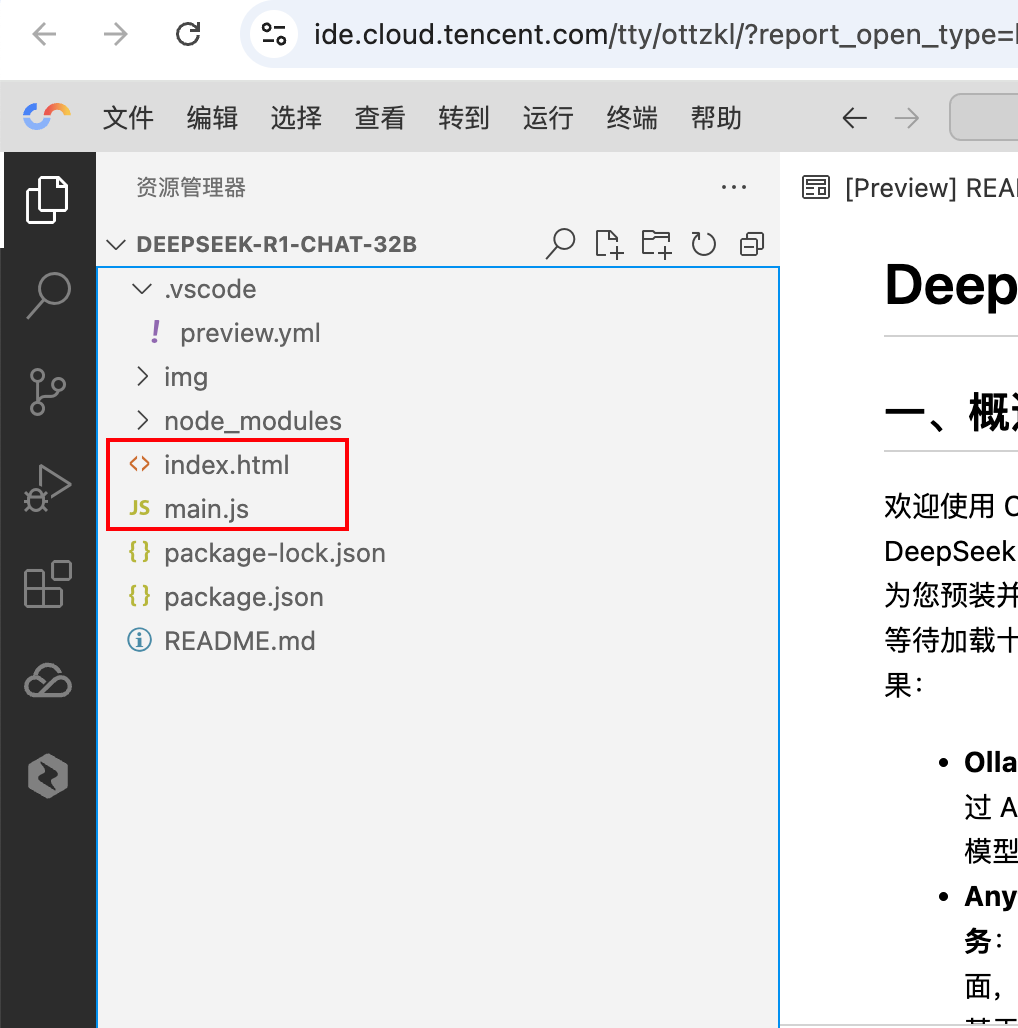This screenshot has height=1028, width=1018.
Task: Open the Explorer view in activity bar
Action: tap(47, 199)
